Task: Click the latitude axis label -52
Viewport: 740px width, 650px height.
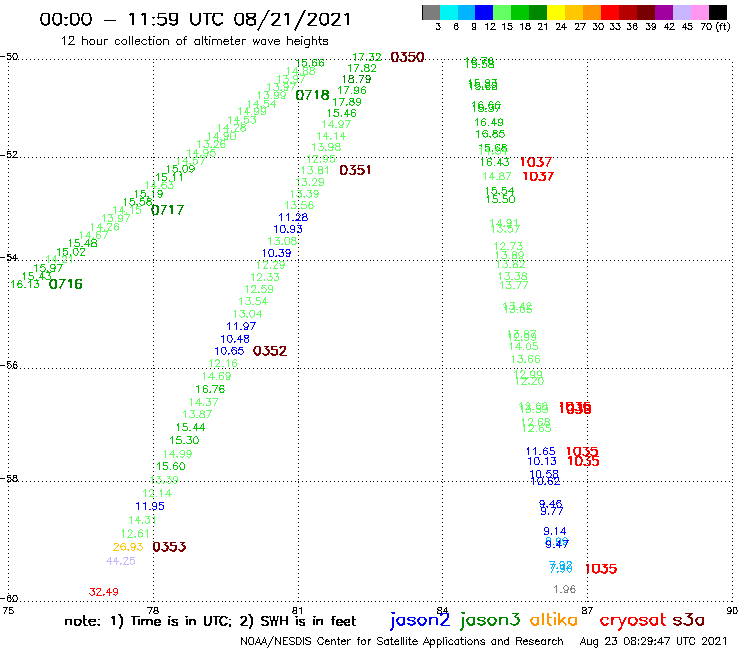Action: pos(9,154)
